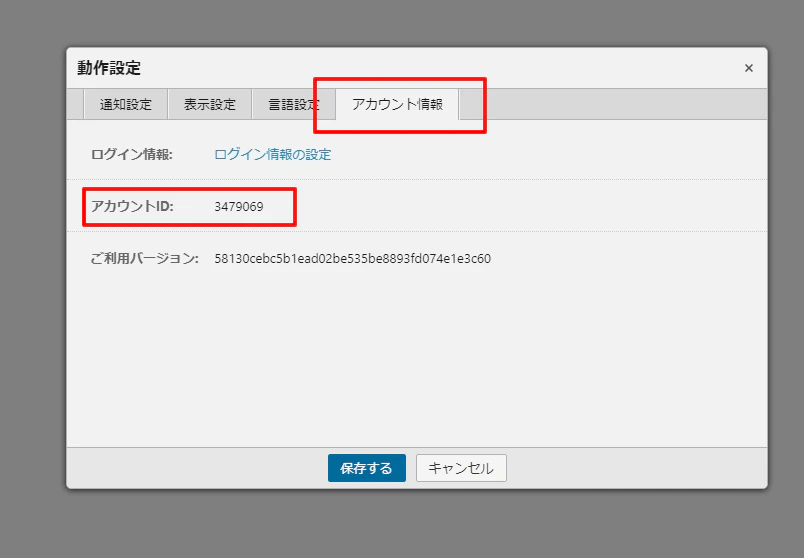804x558 pixels.
Task: Click the キャンセル button
Action: click(x=461, y=468)
